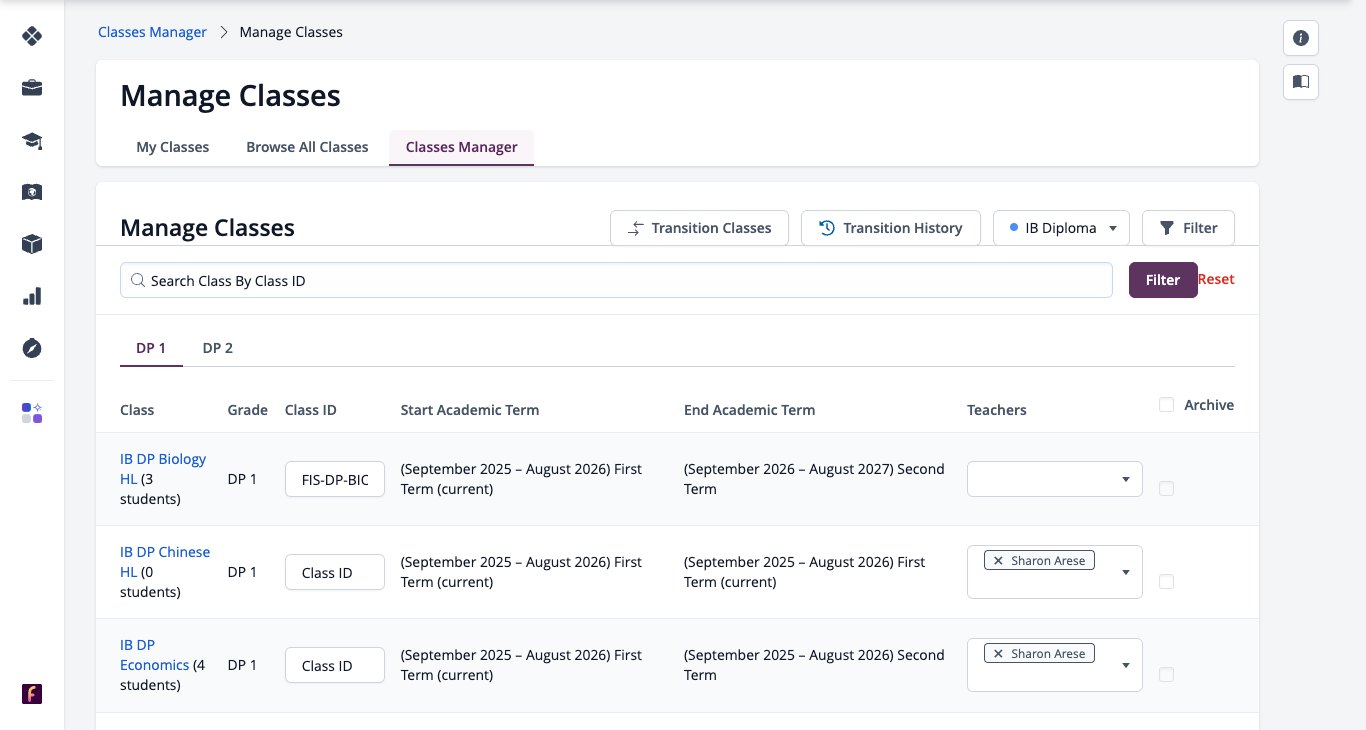Open the bar chart analytics icon
This screenshot has width=1366, height=730.
[x=32, y=296]
